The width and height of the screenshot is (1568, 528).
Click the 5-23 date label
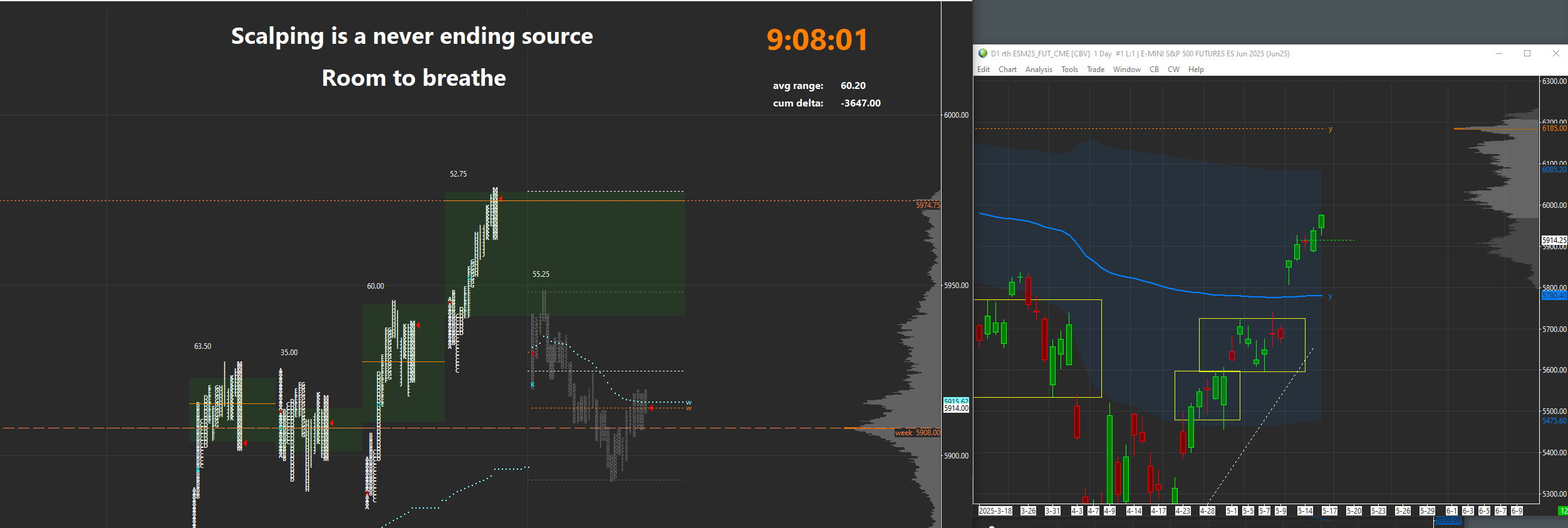pos(1378,511)
